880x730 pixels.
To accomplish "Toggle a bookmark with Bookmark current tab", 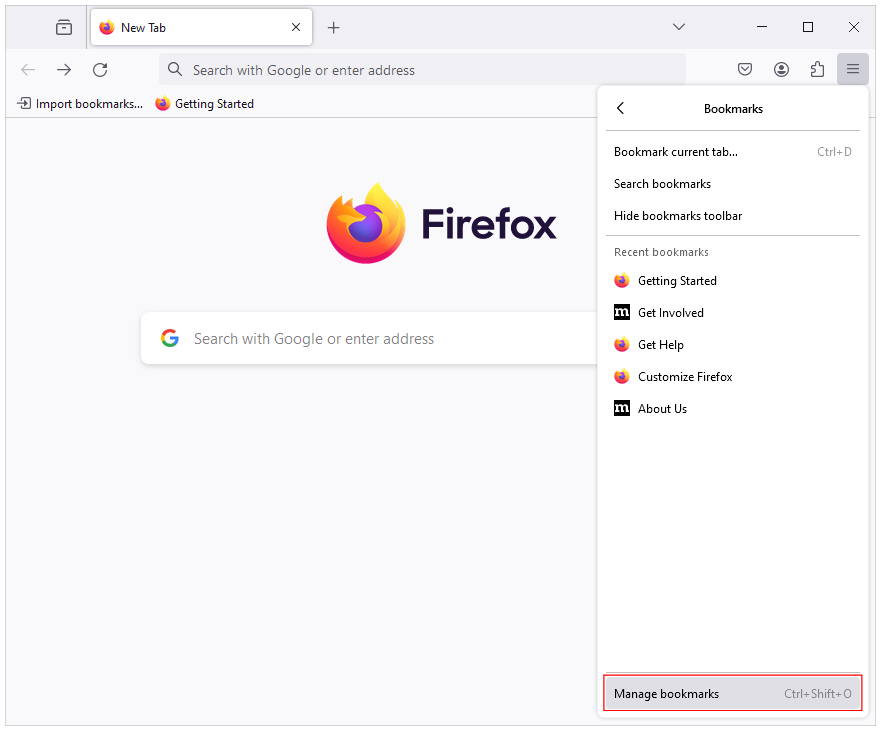I will point(675,151).
